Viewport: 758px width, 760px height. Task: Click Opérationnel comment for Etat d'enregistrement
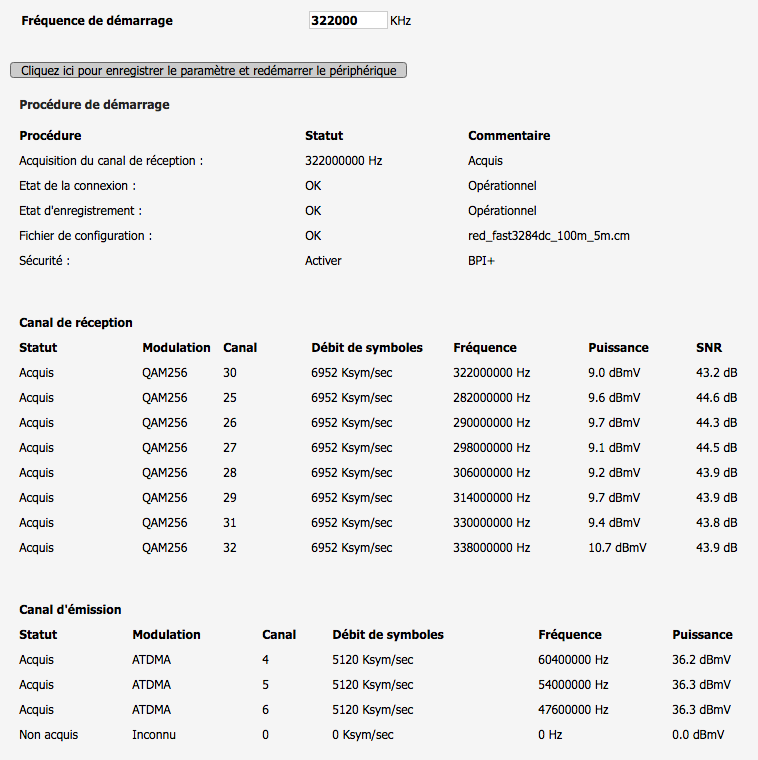(502, 211)
